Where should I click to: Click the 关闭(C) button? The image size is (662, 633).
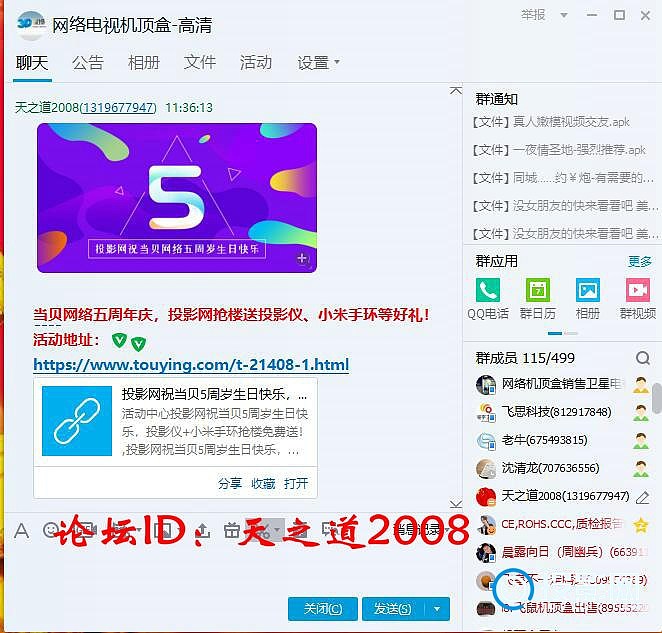323,609
